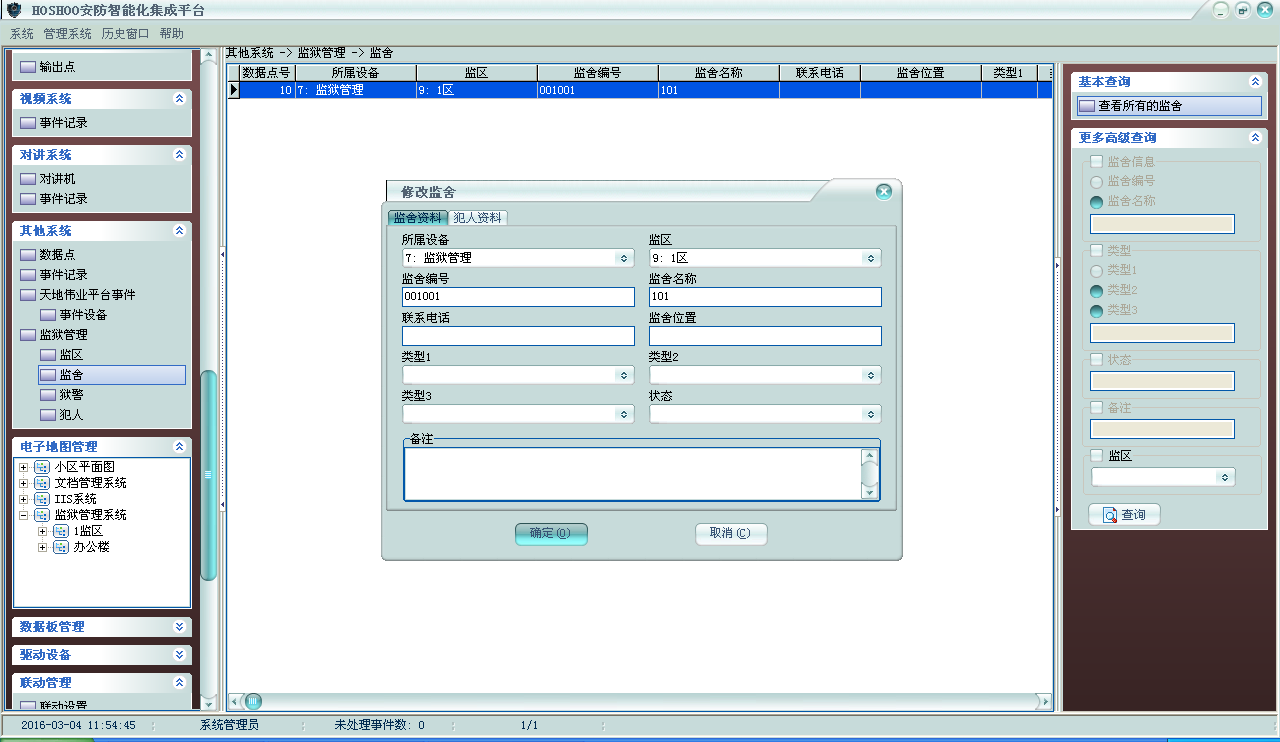The height and width of the screenshot is (742, 1280).
Task: Check the 状态 filter checkbox
Action: 1096,359
